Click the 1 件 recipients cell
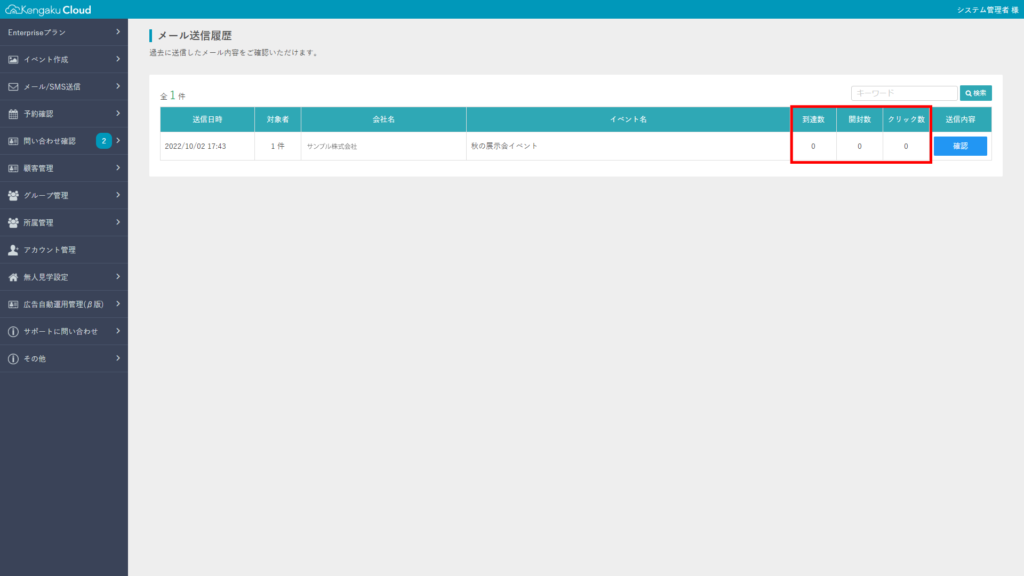Image resolution: width=1024 pixels, height=576 pixels. [x=278, y=146]
